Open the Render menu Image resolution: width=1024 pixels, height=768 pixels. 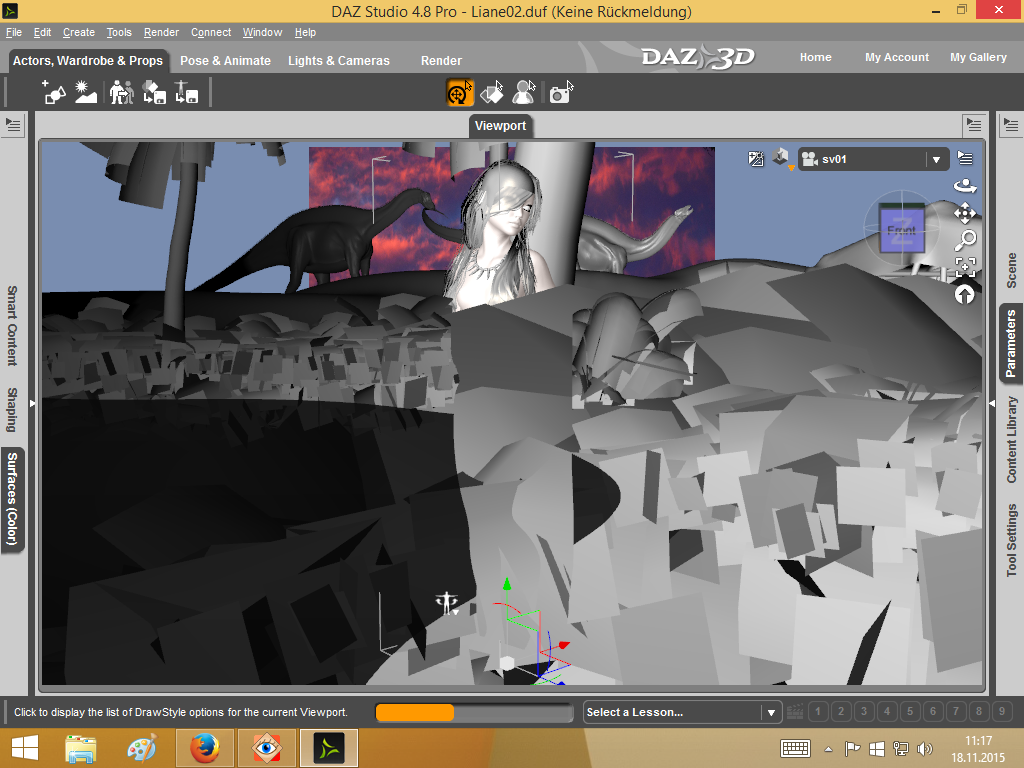161,32
